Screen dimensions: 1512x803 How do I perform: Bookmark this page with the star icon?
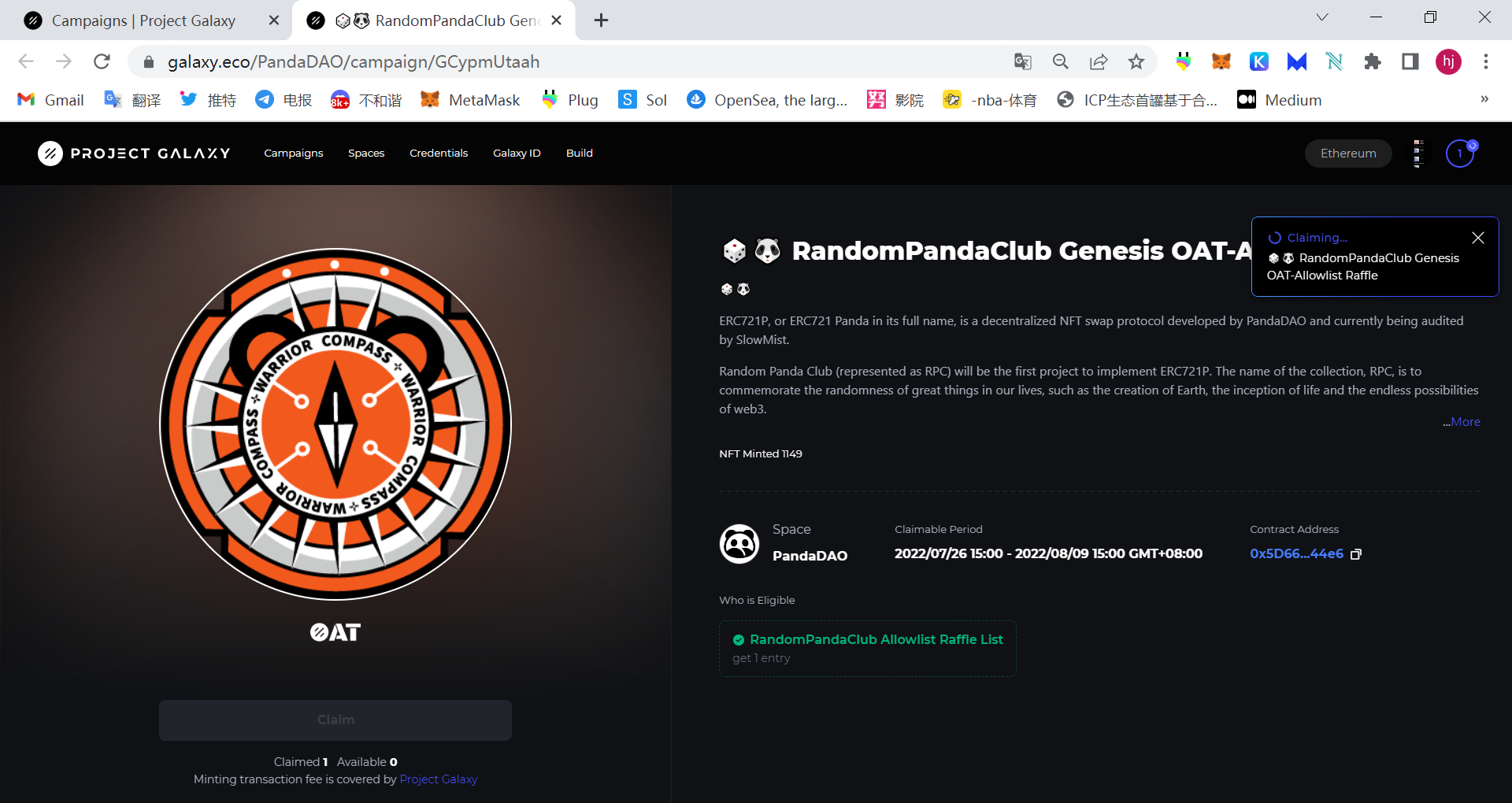tap(1136, 61)
